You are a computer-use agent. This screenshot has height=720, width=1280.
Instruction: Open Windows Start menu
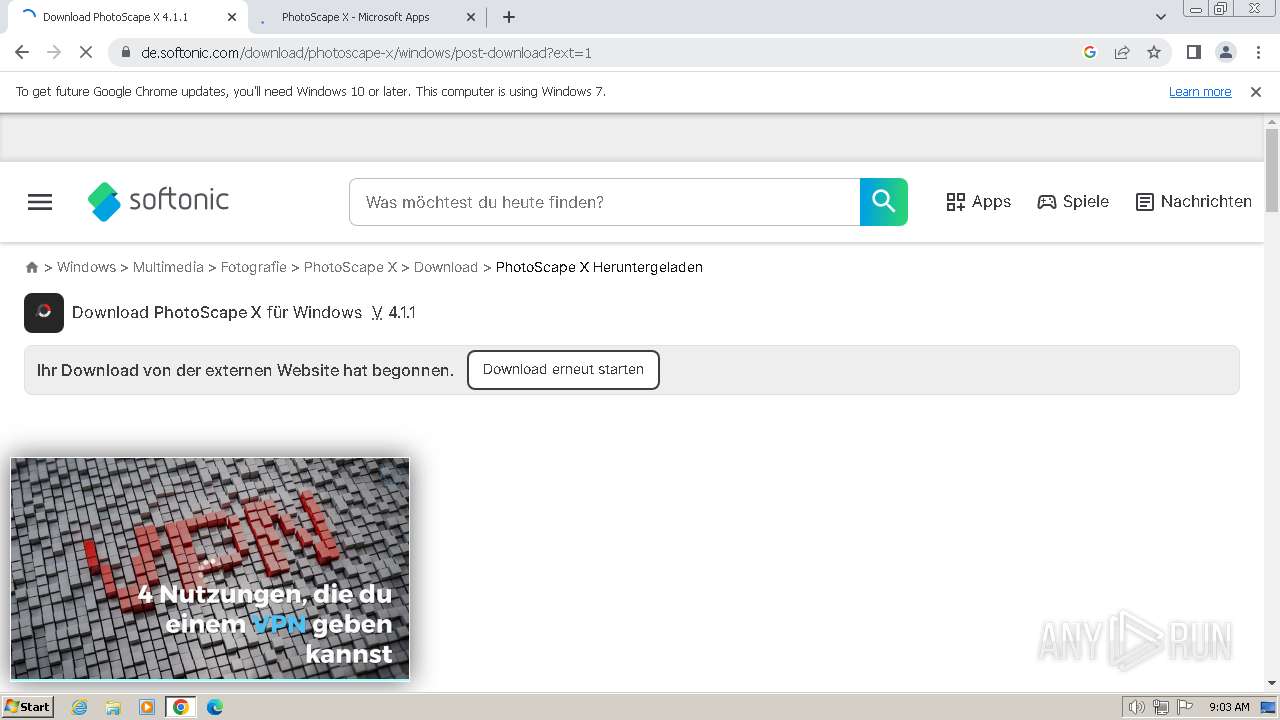pos(28,707)
